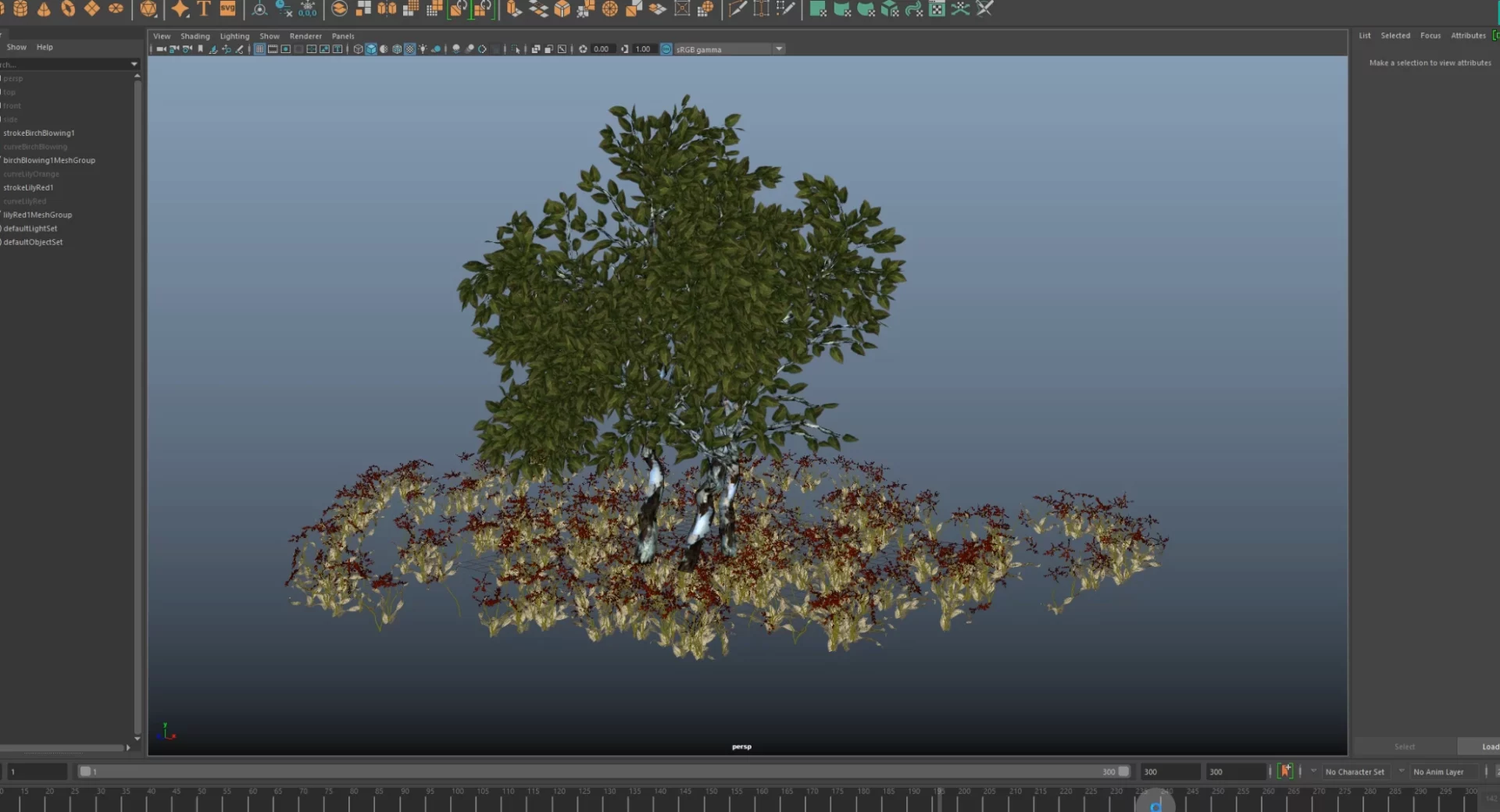Click the freeze transformations 0,0,0 icon
1500x812 pixels.
[308, 9]
